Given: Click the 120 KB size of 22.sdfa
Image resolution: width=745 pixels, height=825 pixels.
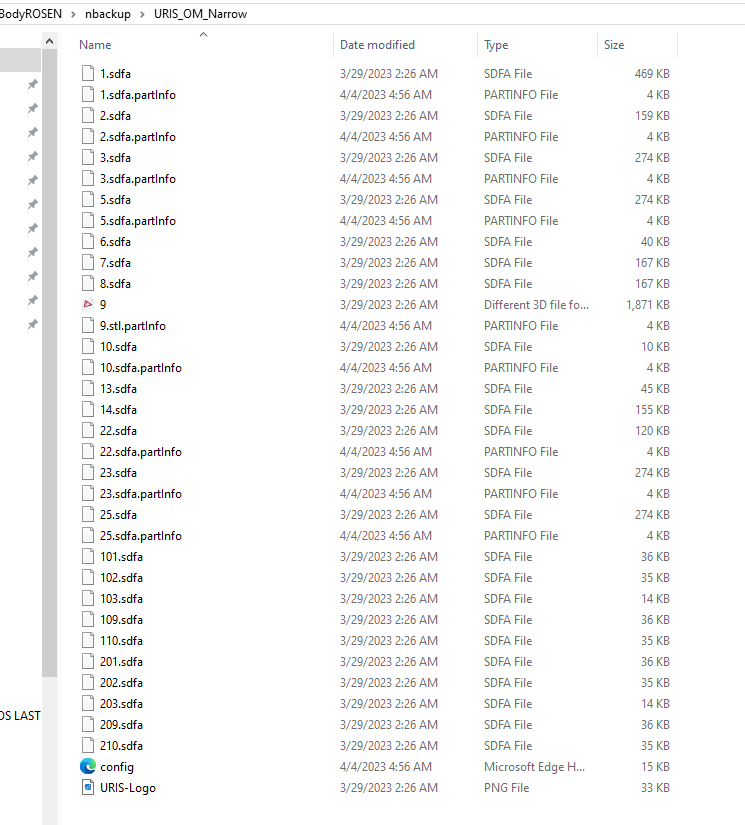Looking at the screenshot, I should pyautogui.click(x=652, y=431).
